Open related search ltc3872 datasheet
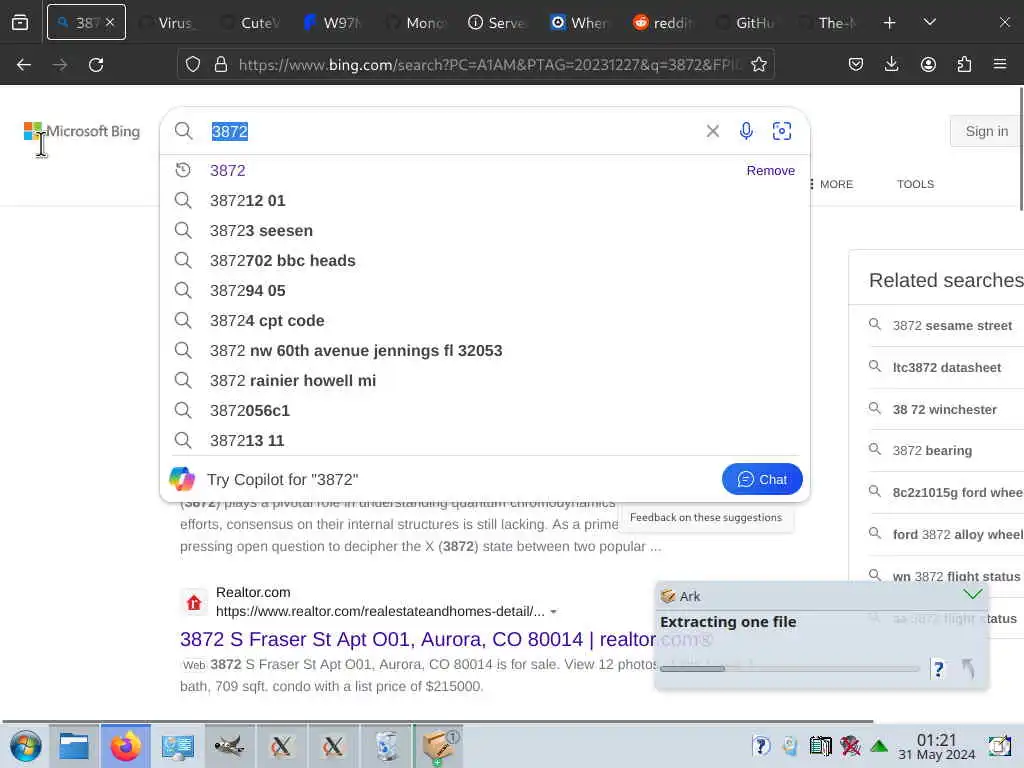The width and height of the screenshot is (1024, 768). click(x=946, y=368)
